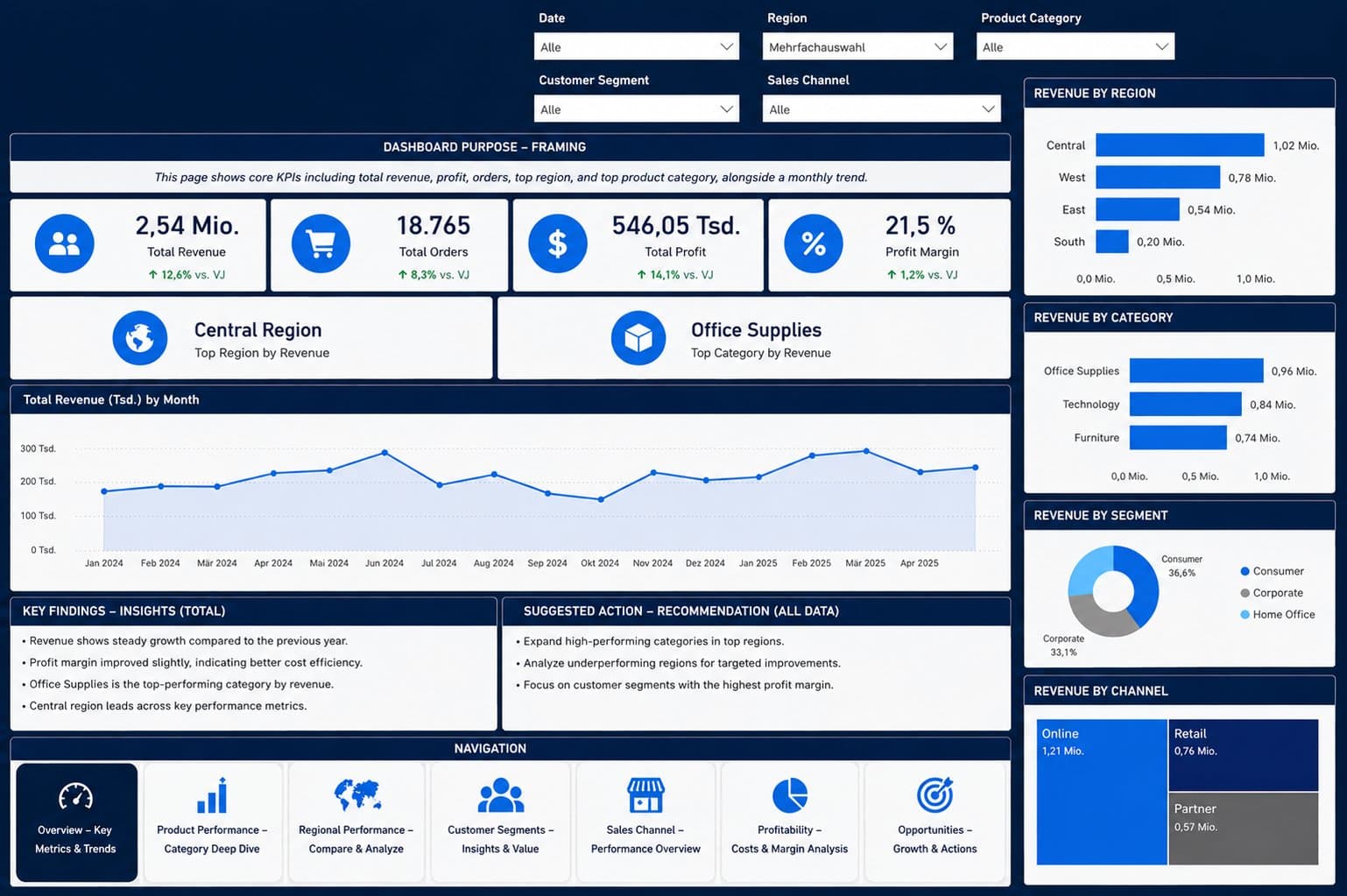Viewport: 1347px width, 896px height.
Task: Select the East bar in Revenue by Region
Action: 1138,209
